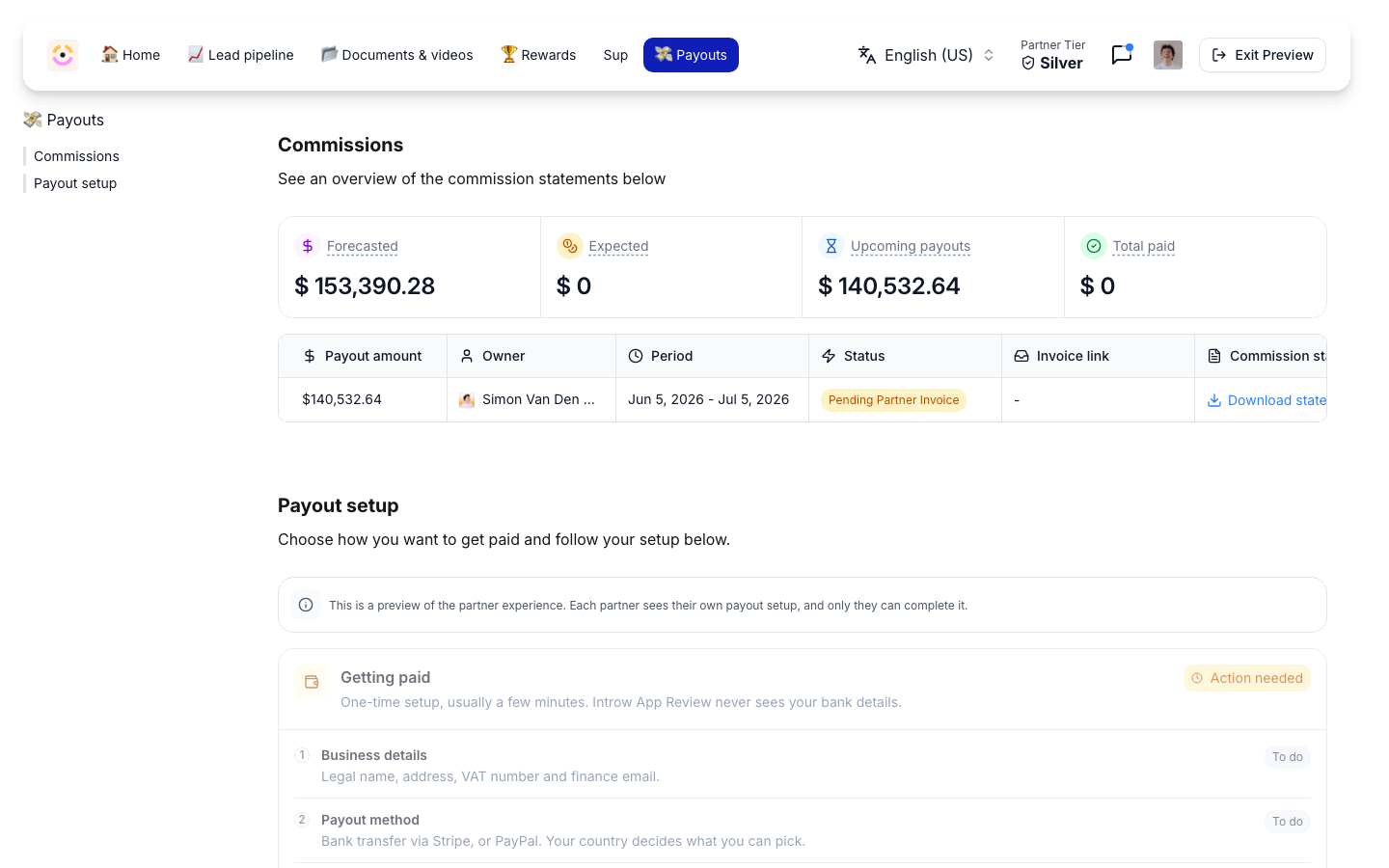Click the Status column header
Screen dimensions: 1389x868
tap(905, 356)
